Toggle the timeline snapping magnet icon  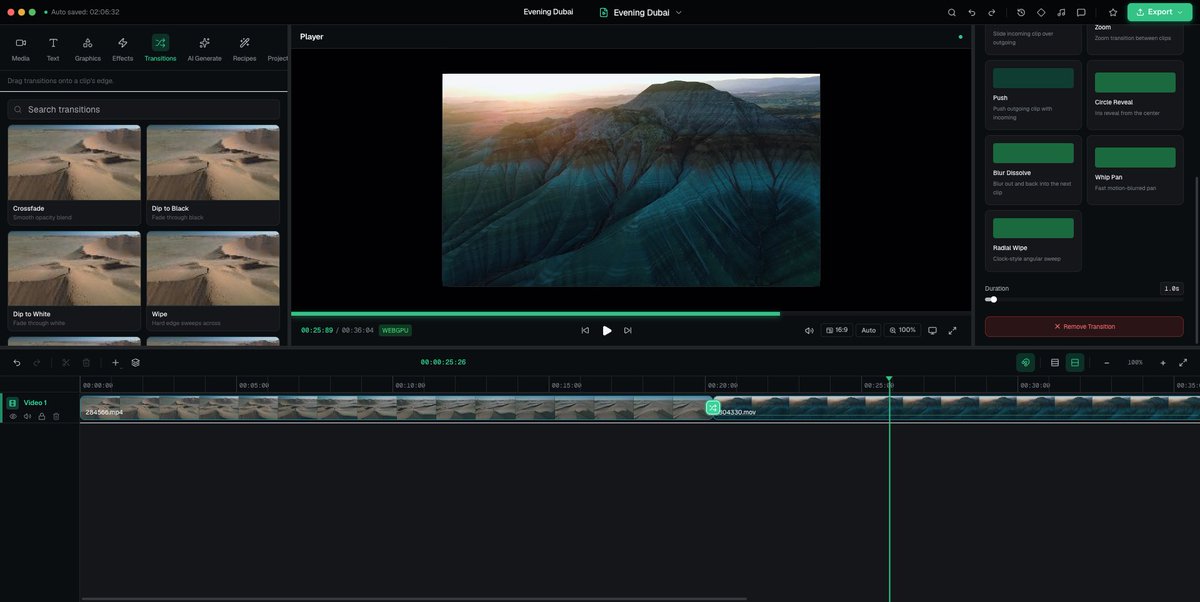1025,362
